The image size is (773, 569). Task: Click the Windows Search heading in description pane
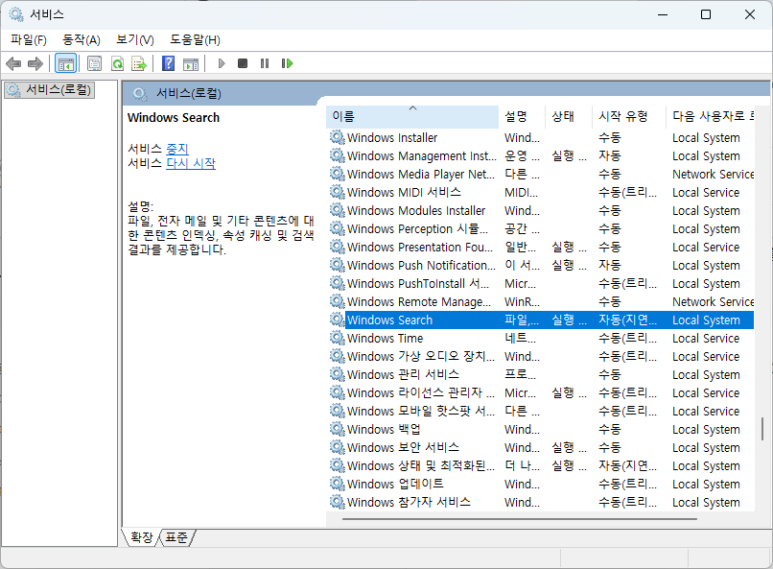pyautogui.click(x=173, y=117)
